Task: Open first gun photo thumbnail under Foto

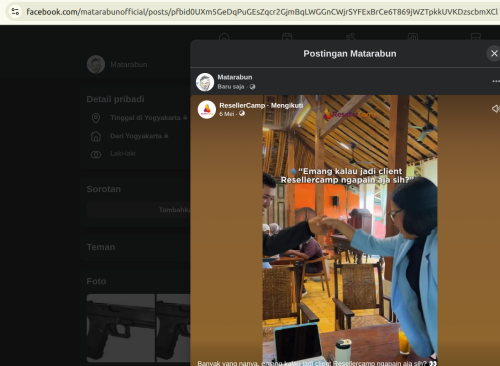Action: [x=121, y=328]
